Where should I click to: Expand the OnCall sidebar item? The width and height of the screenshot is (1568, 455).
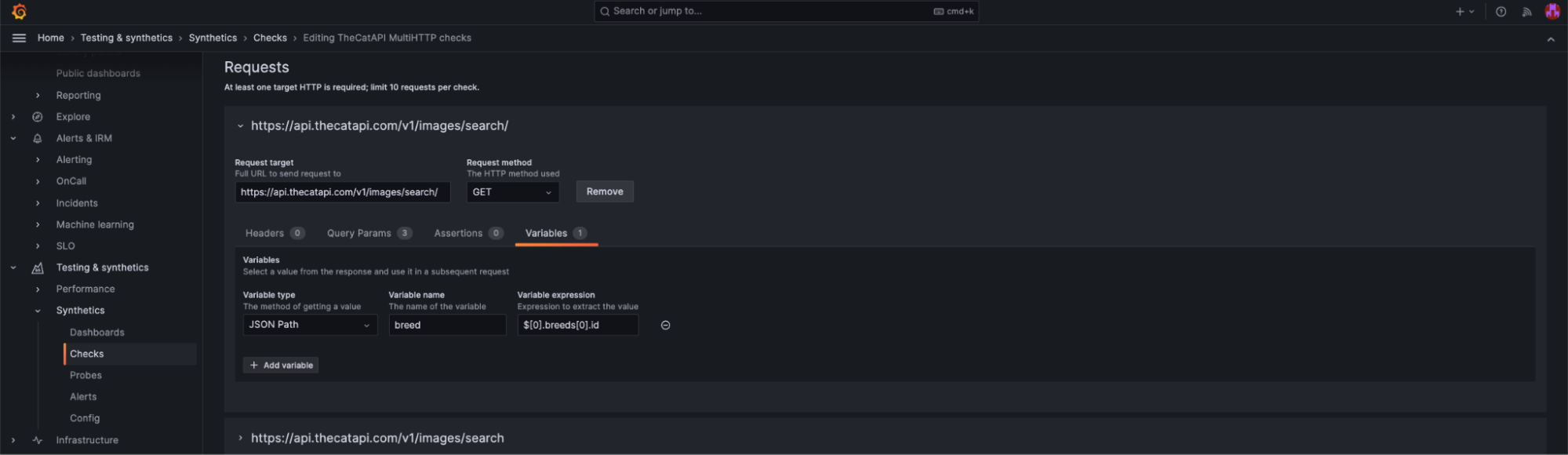[x=38, y=181]
